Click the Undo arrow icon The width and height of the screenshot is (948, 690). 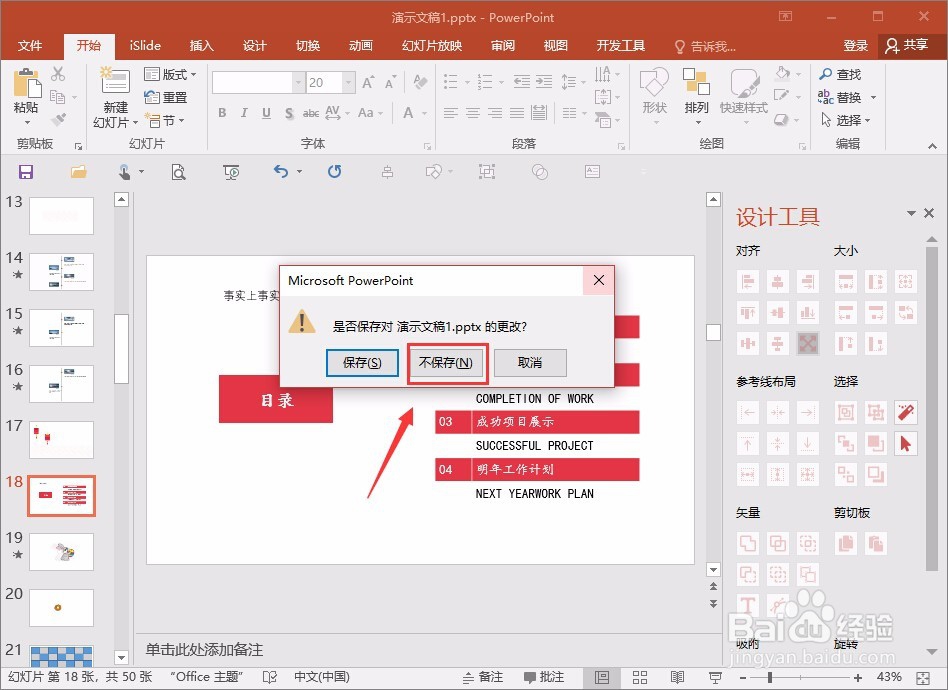click(281, 172)
